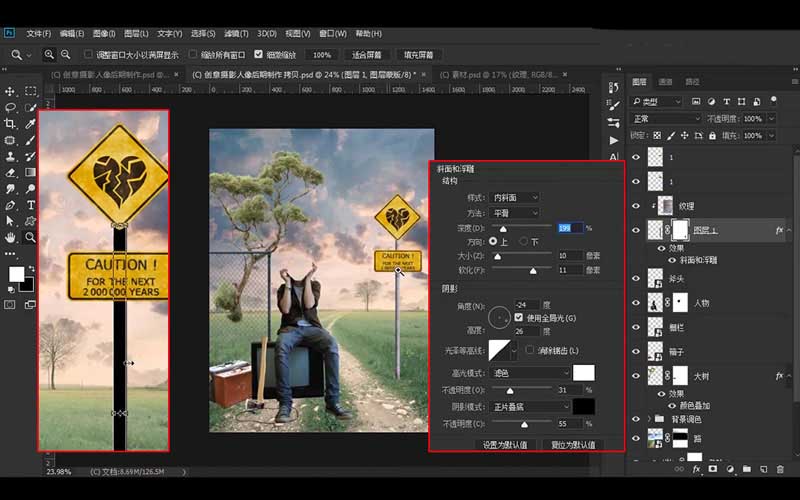800x500 pixels.
Task: Select the Zoom tool in the toolbox
Action: [31, 237]
